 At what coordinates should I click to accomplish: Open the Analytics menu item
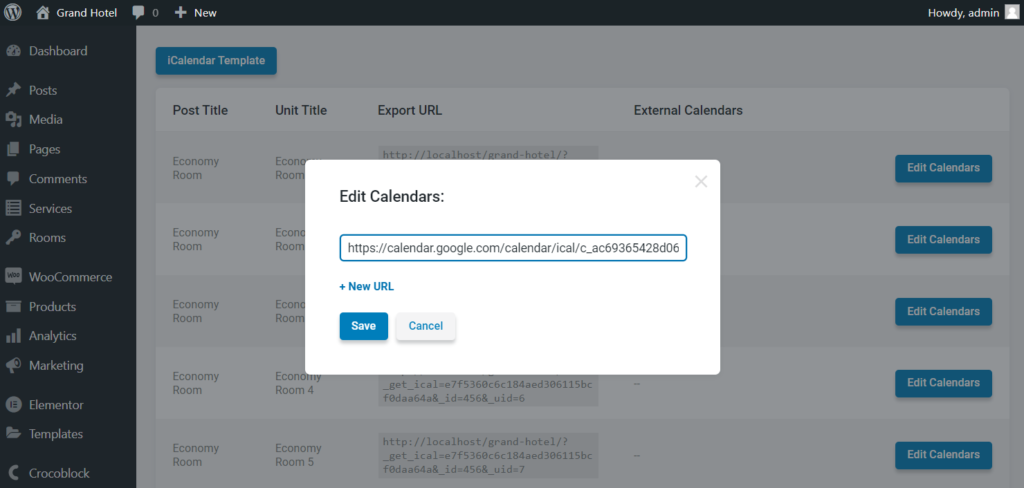coord(52,336)
